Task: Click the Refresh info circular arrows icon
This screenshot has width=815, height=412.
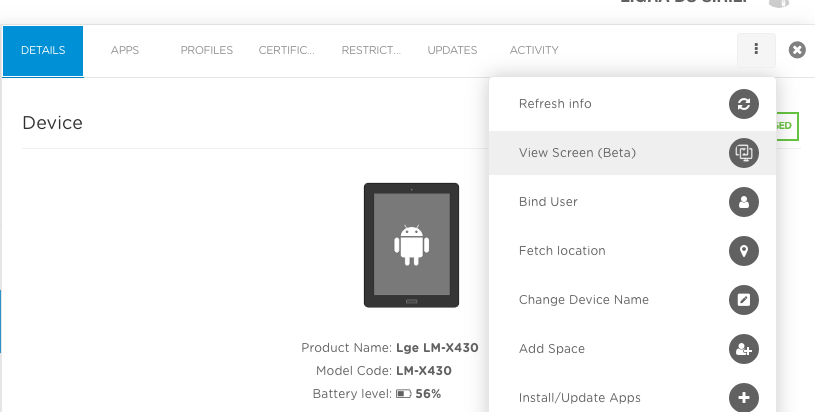Action: [x=744, y=104]
